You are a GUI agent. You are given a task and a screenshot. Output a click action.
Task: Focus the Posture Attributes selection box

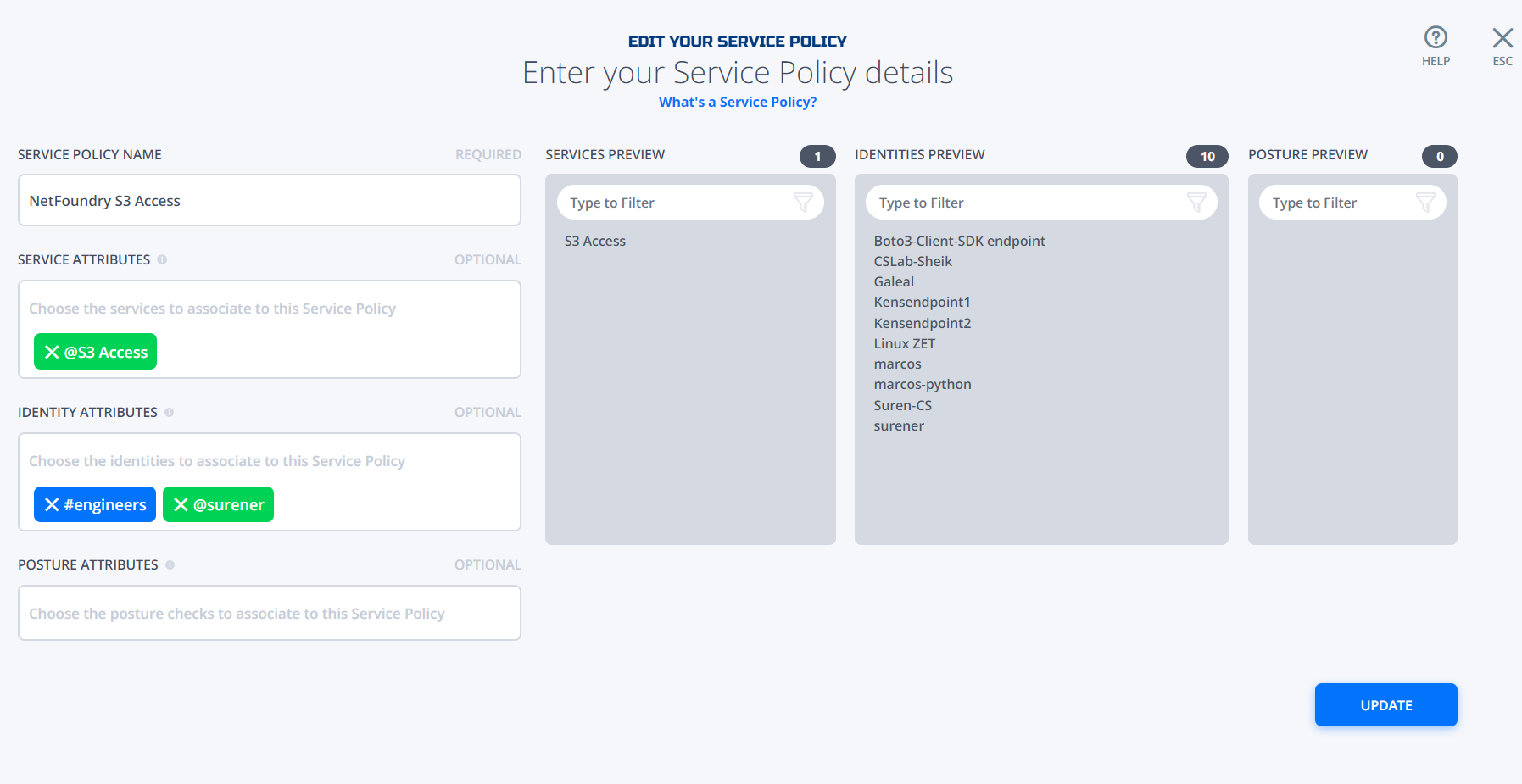coord(270,613)
